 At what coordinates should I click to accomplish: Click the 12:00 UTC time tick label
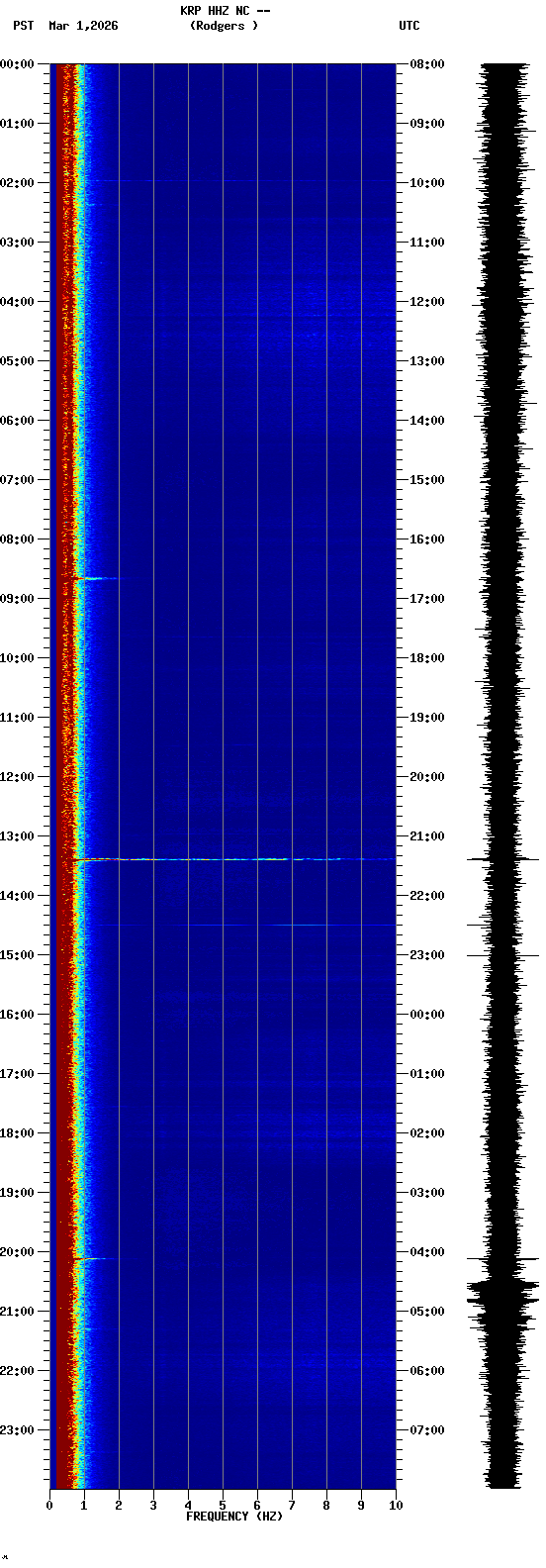coord(427,302)
